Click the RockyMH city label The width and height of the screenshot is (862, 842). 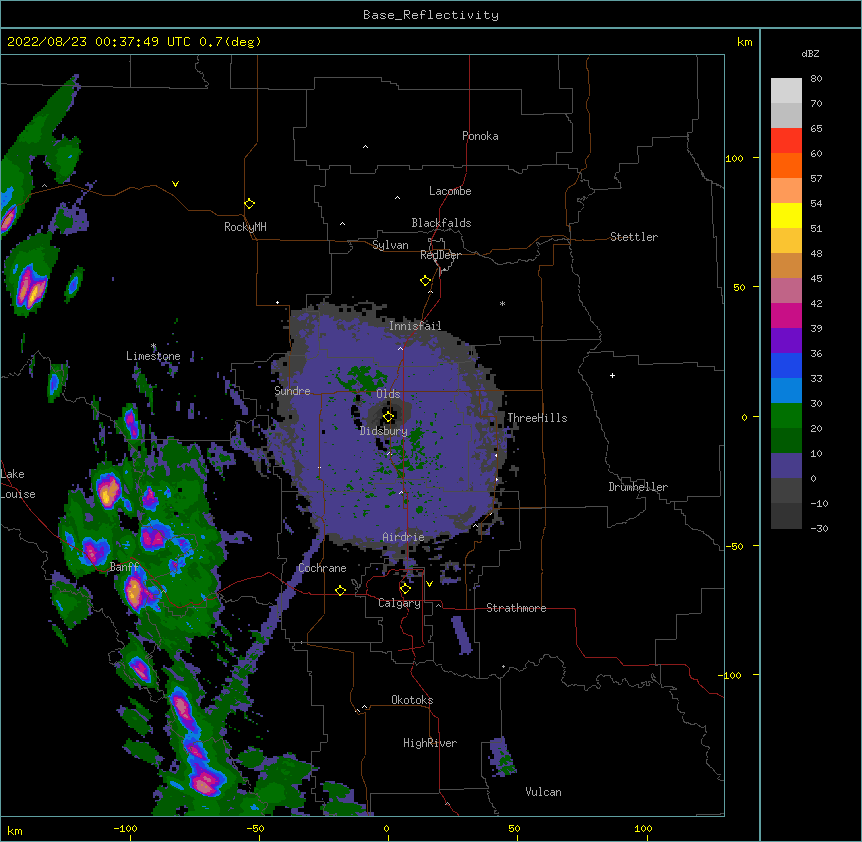245,227
